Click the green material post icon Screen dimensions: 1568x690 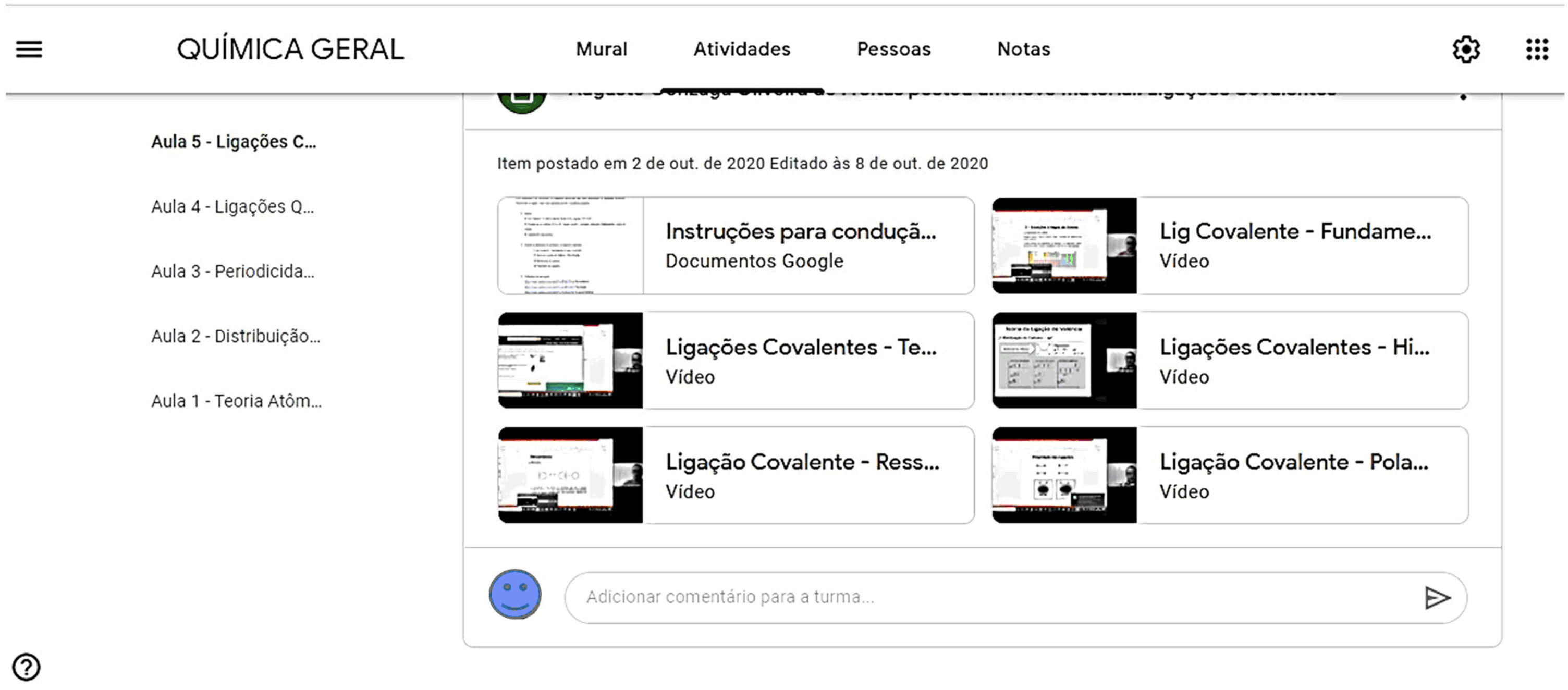[x=522, y=102]
